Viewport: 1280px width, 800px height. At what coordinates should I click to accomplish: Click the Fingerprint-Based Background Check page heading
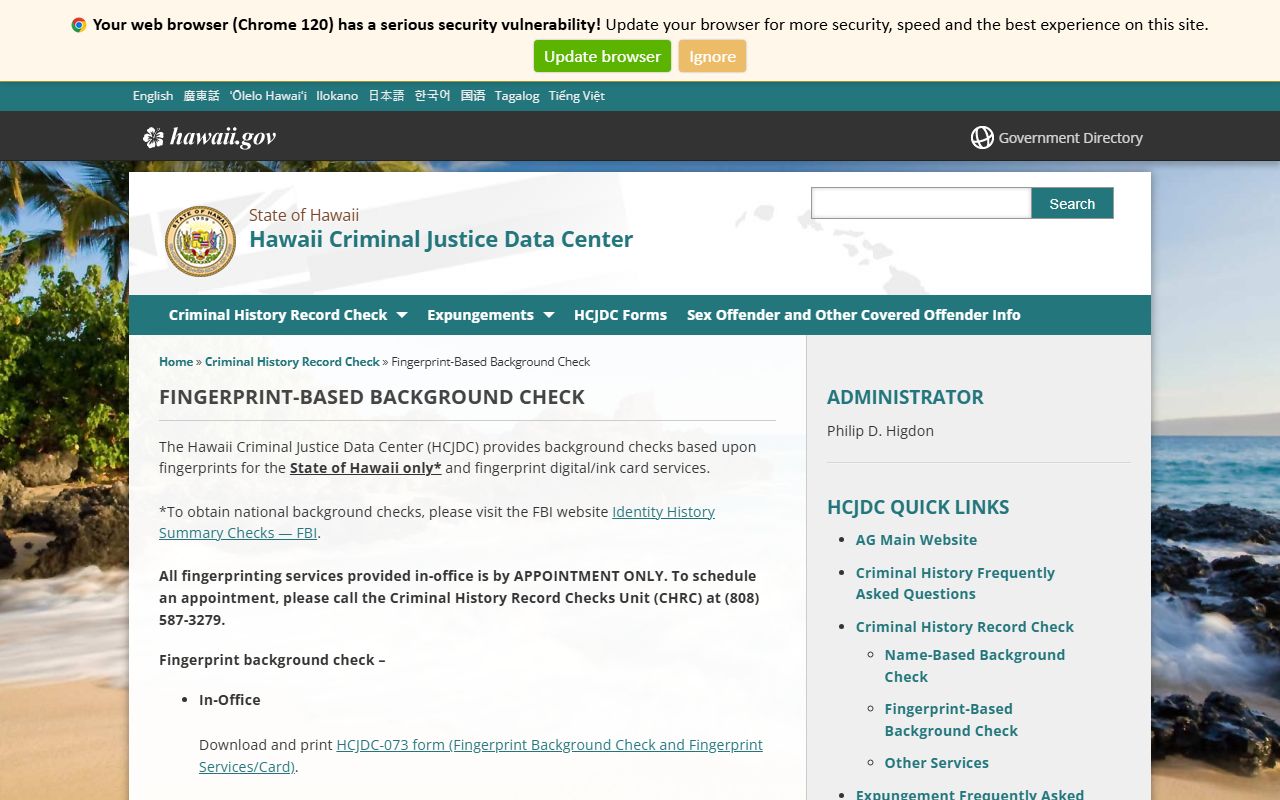point(372,397)
